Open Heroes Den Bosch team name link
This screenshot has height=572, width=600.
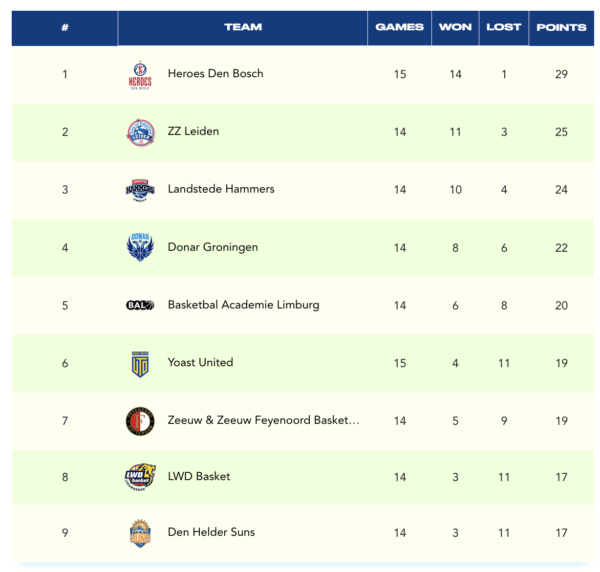point(215,74)
